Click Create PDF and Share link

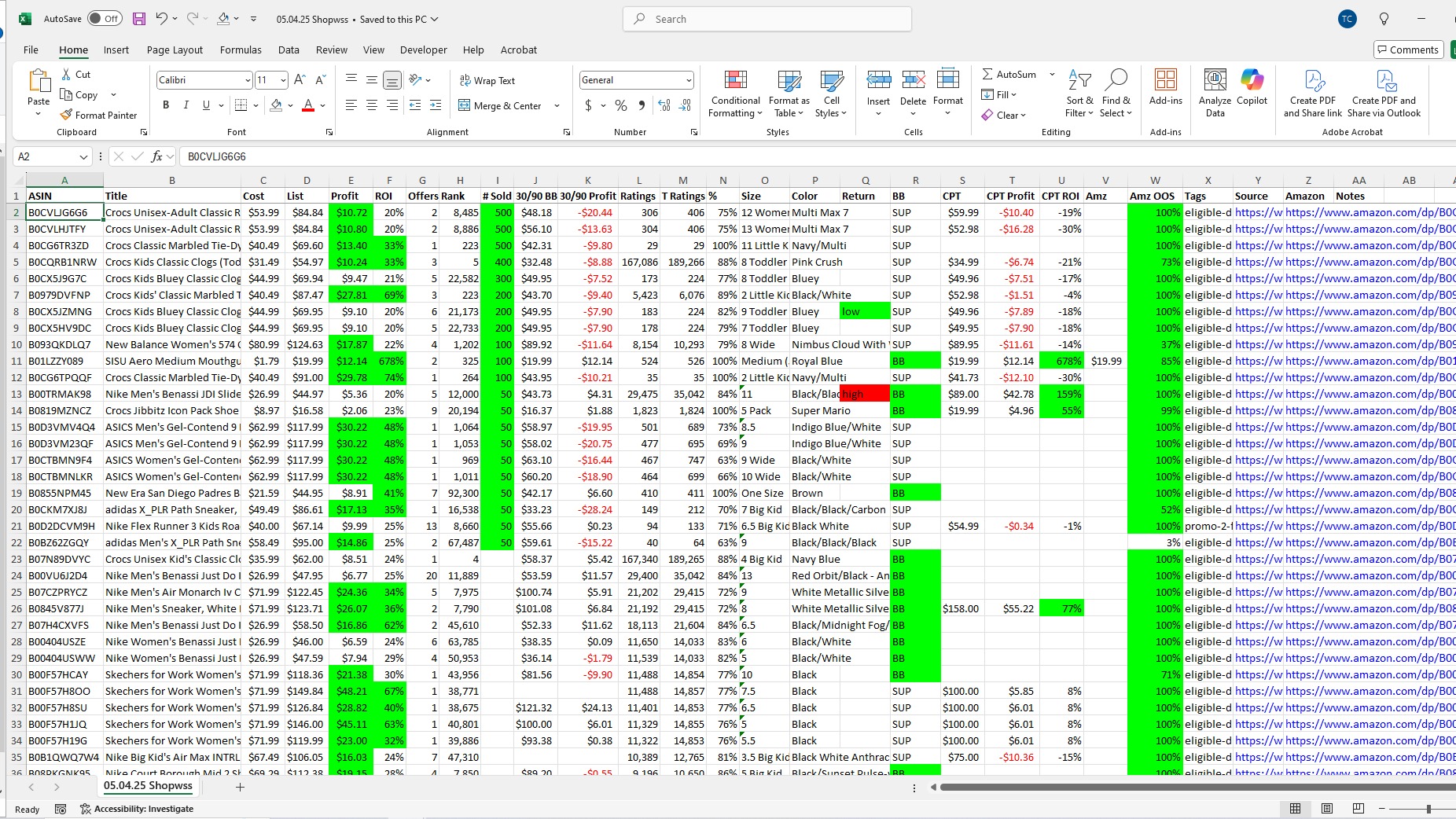[1313, 94]
